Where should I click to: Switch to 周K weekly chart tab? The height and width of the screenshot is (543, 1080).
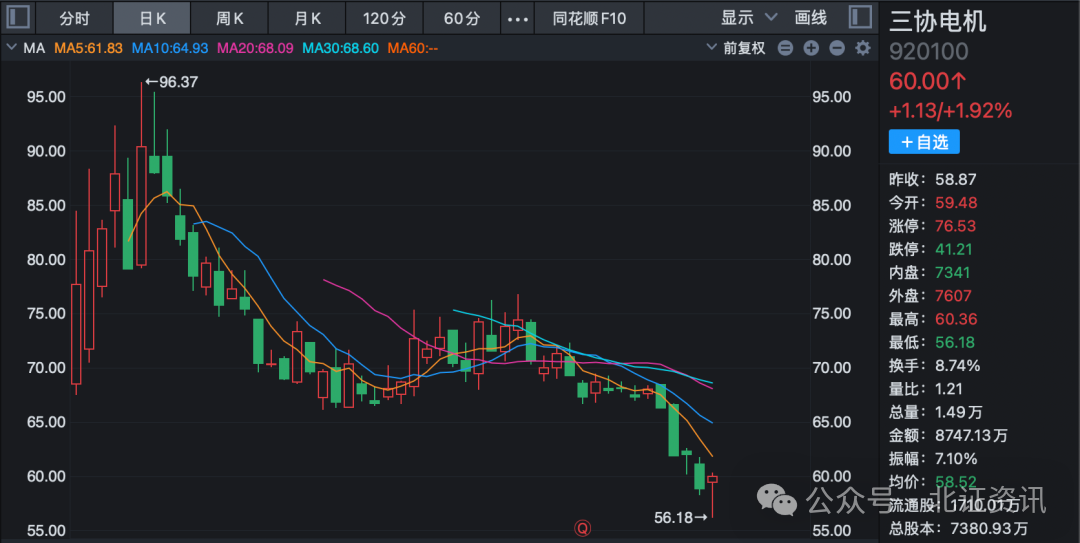230,18
